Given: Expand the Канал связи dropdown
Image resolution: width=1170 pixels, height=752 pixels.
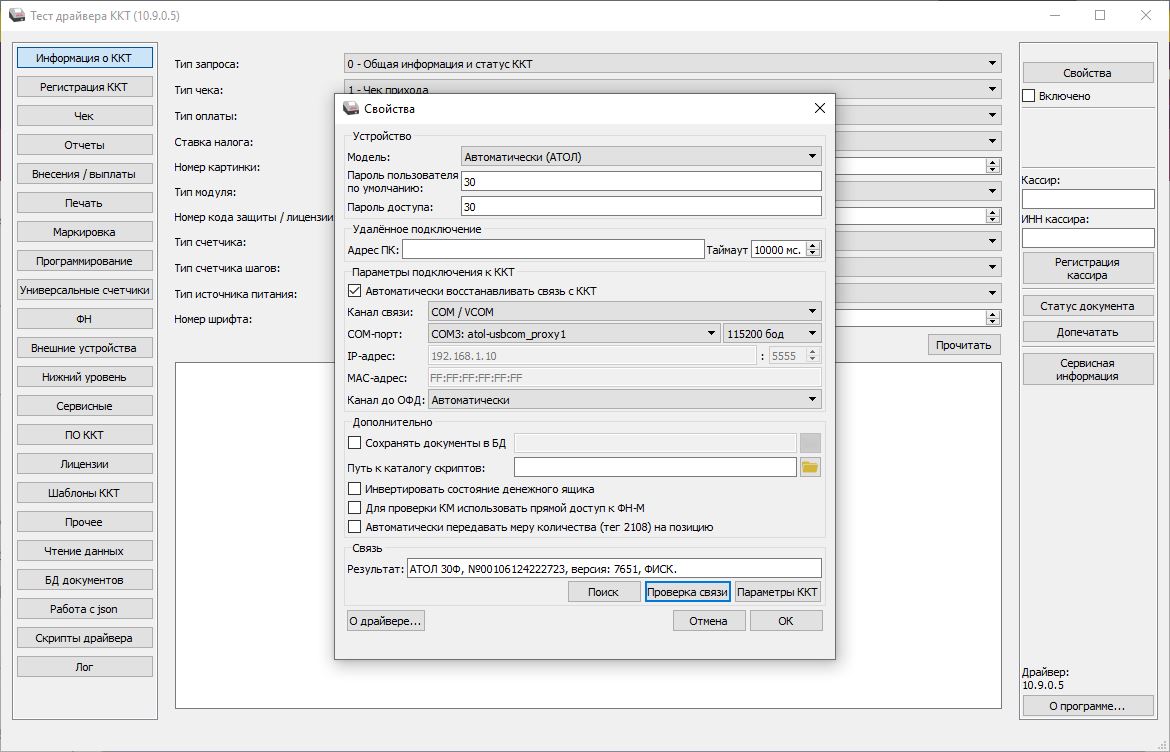Looking at the screenshot, I should click(x=624, y=311).
